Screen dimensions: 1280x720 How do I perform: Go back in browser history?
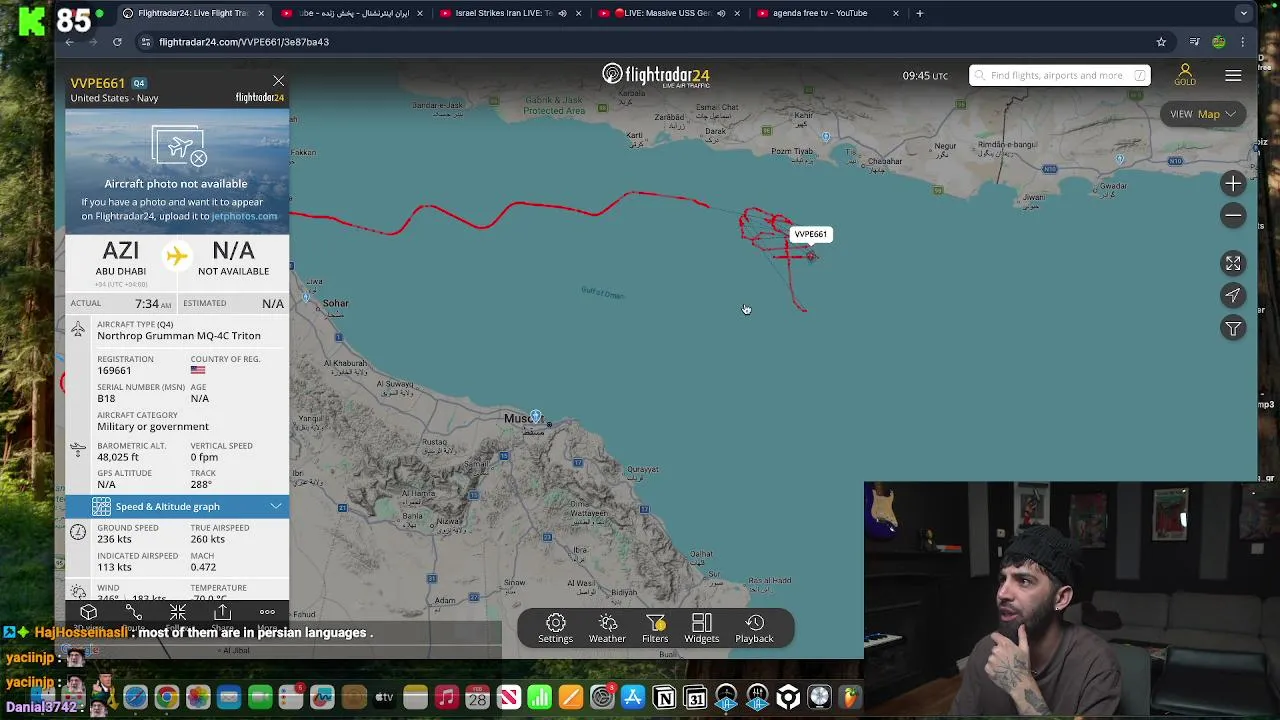pos(69,42)
